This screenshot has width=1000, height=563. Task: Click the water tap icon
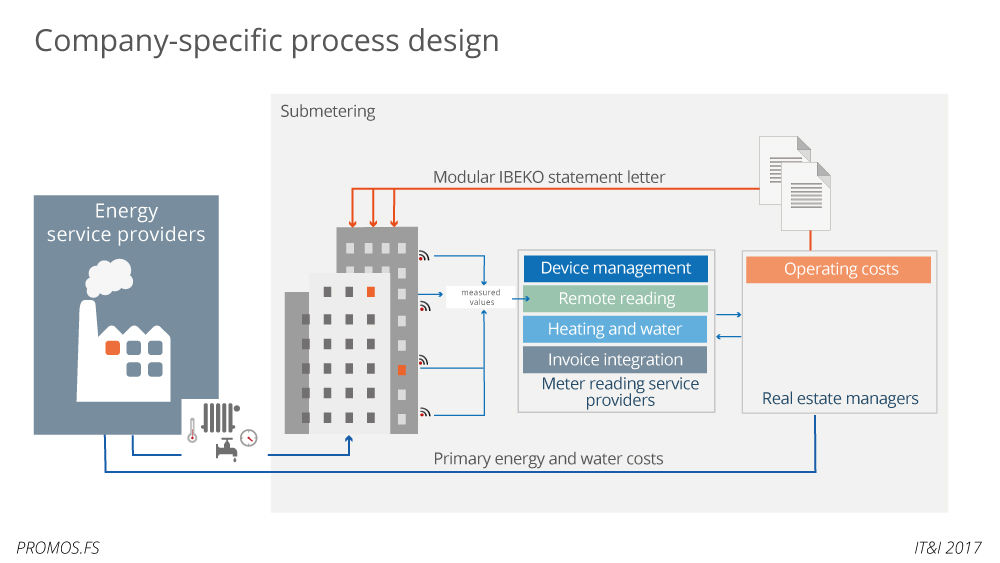(227, 450)
